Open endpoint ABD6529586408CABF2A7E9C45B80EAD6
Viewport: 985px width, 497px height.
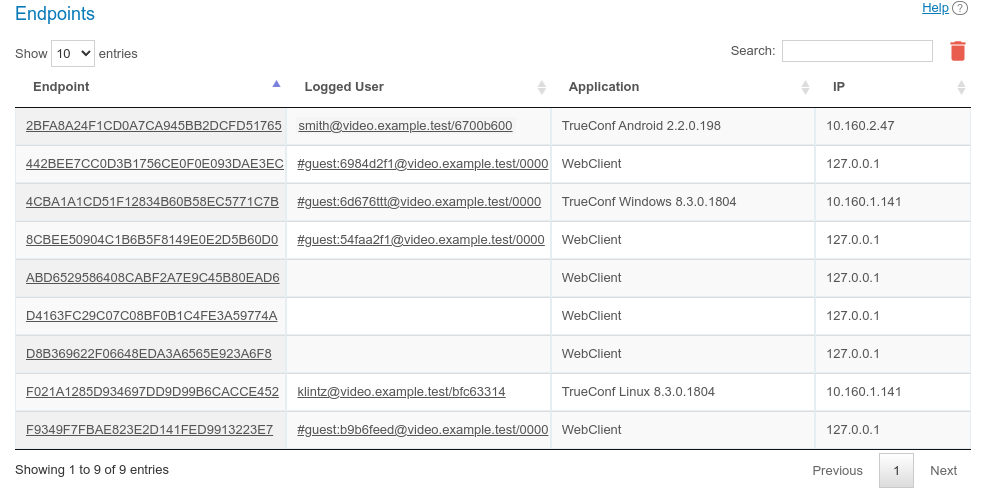coord(152,278)
